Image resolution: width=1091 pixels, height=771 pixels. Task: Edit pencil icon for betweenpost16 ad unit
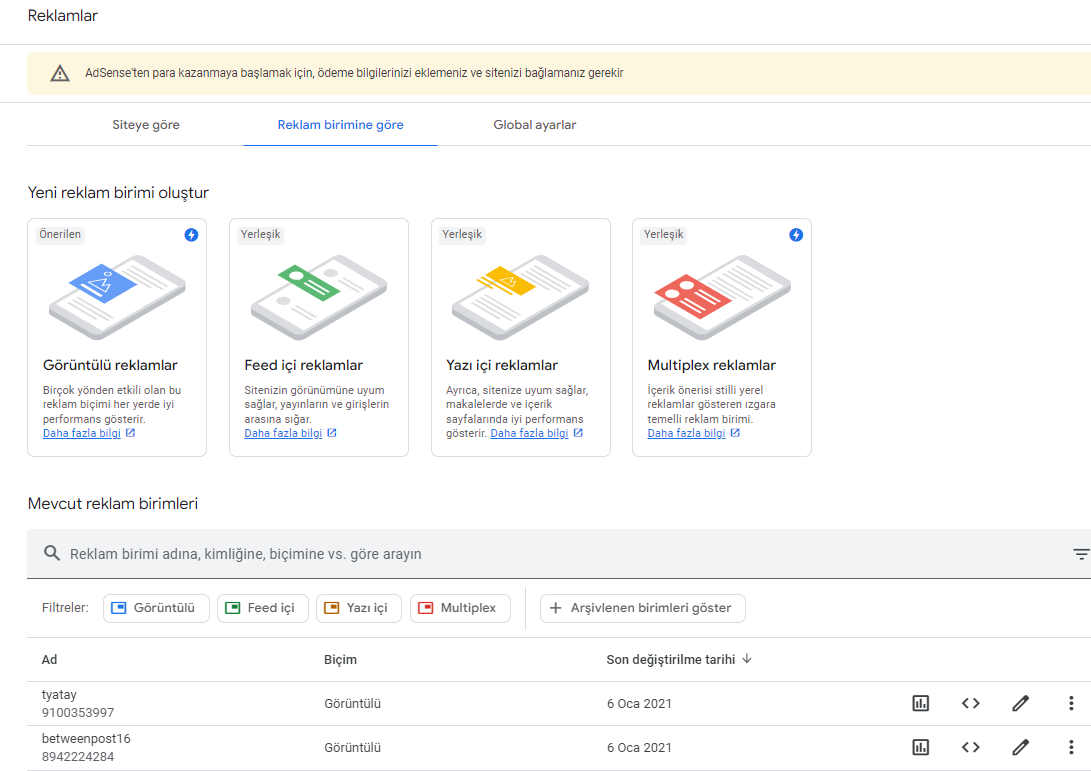click(x=1021, y=747)
